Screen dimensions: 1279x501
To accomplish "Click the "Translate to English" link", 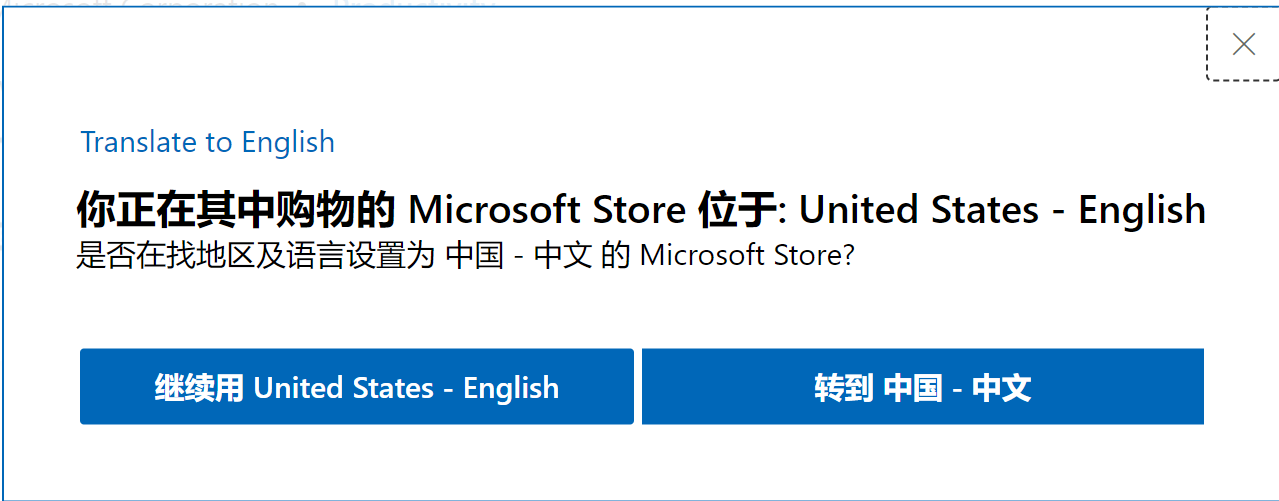I will (208, 142).
